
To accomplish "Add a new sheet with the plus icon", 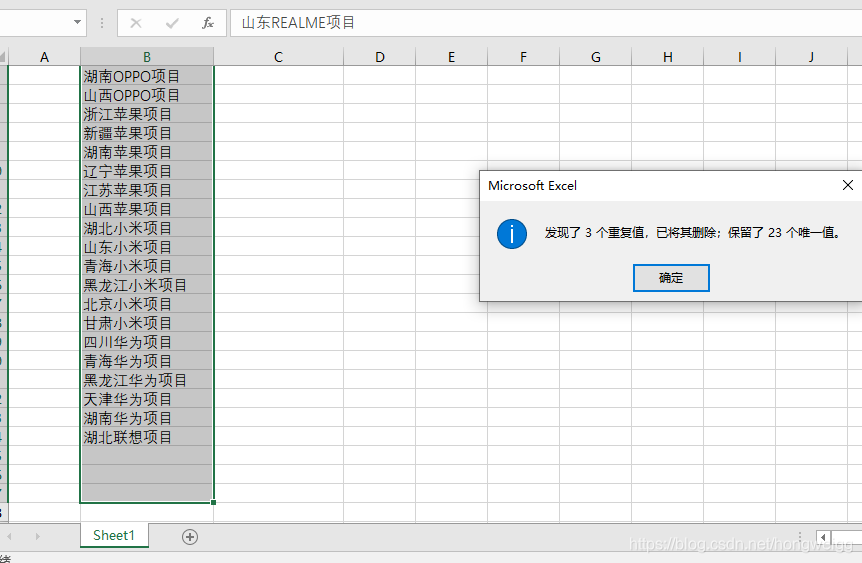I will 190,537.
